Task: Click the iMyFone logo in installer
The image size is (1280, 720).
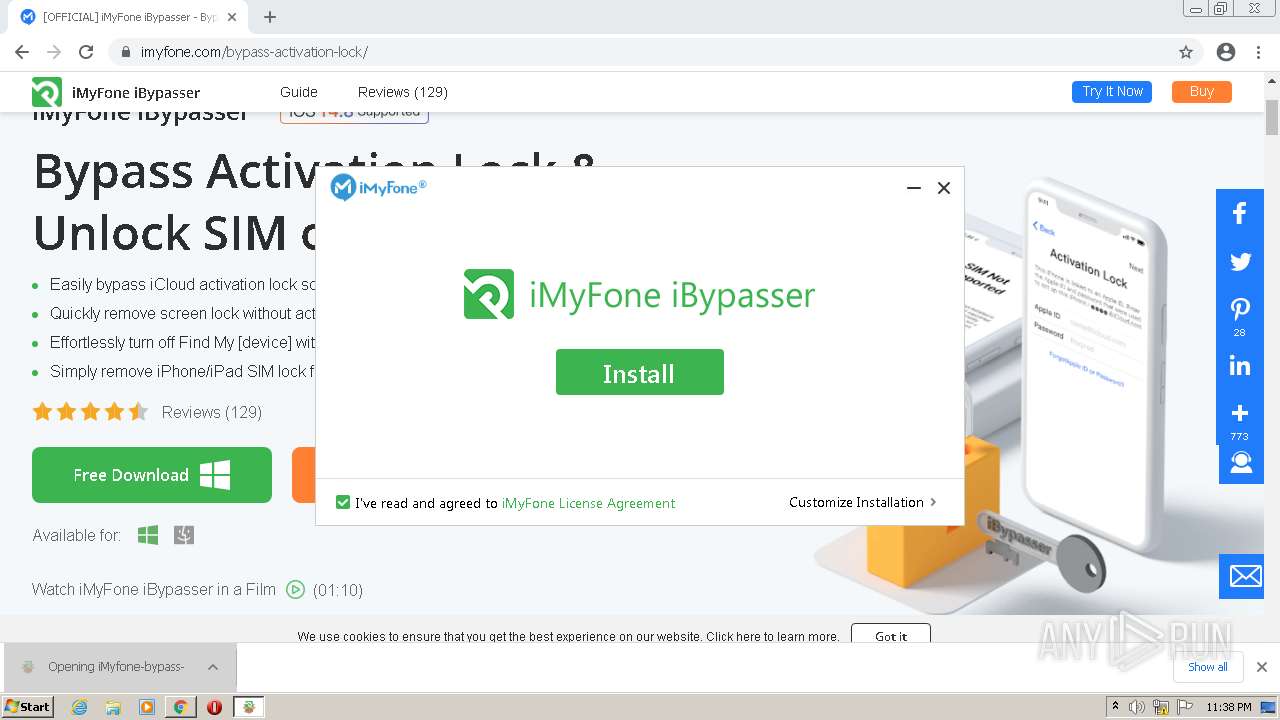Action: click(379, 187)
